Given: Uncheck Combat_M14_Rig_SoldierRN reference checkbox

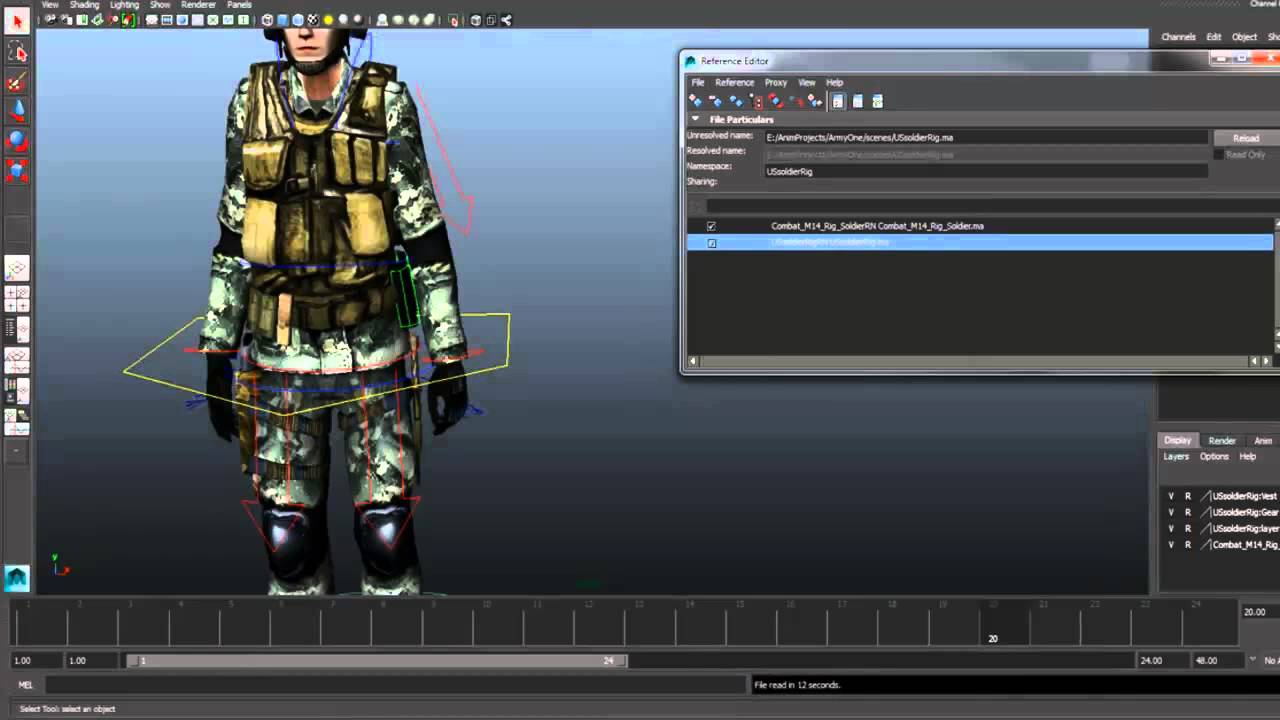Looking at the screenshot, I should 711,226.
